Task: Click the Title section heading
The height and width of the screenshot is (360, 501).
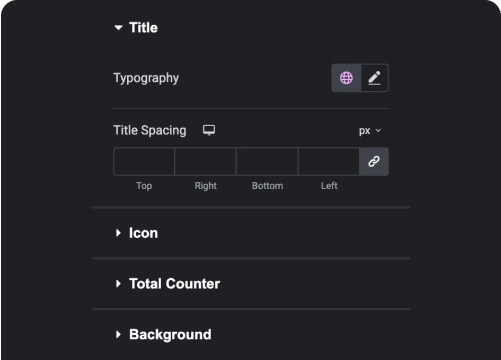Action: [143, 28]
